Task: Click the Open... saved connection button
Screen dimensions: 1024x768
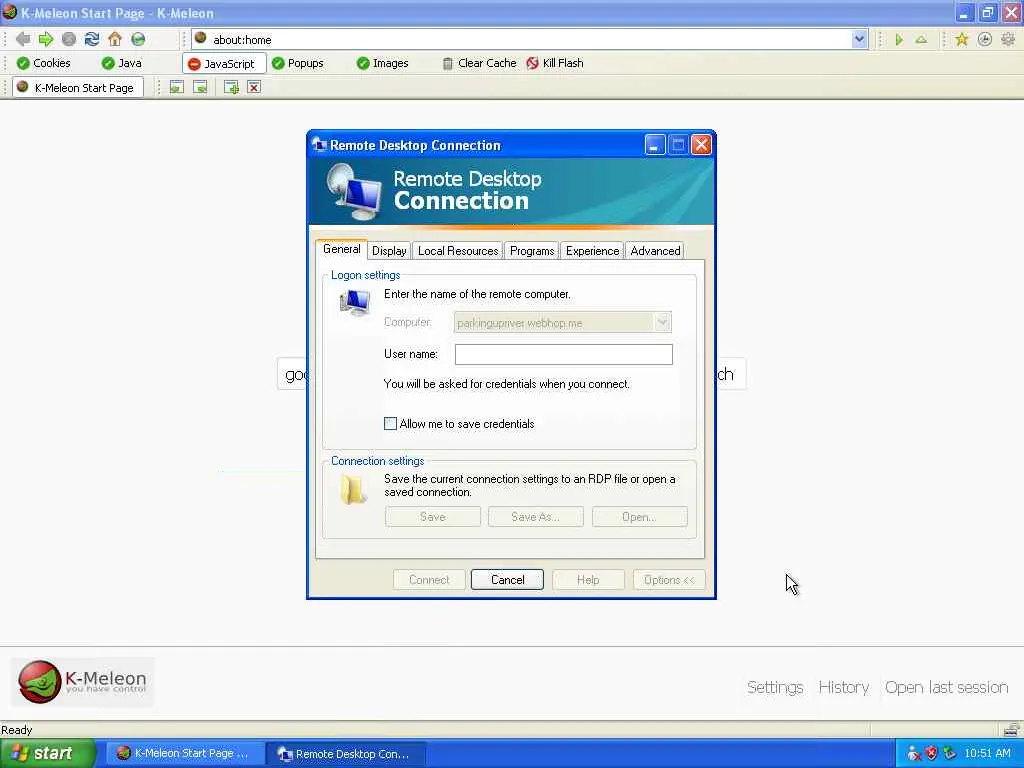Action: tap(639, 517)
